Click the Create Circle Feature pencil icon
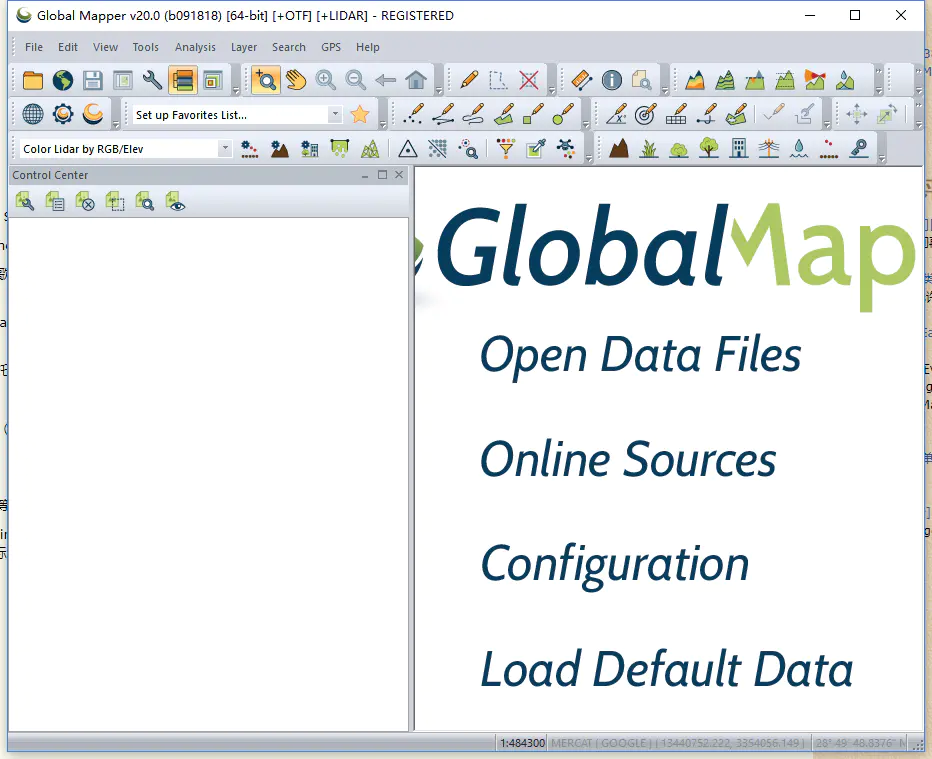This screenshot has width=932, height=759. tap(563, 114)
